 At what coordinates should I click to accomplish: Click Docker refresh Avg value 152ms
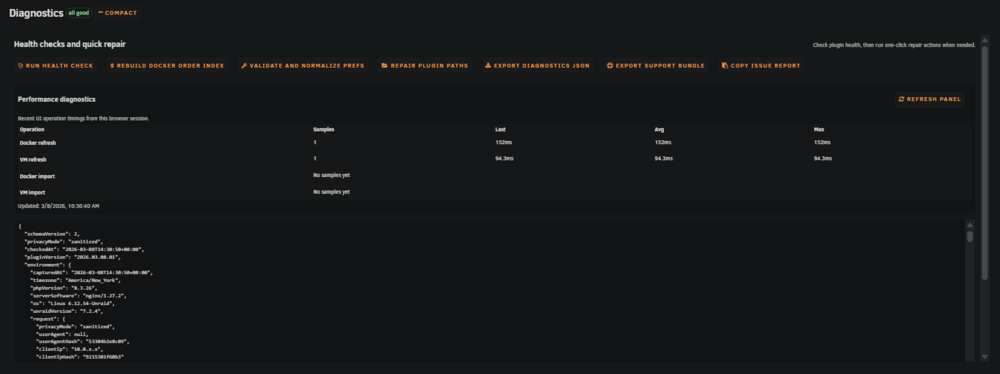tap(663, 142)
